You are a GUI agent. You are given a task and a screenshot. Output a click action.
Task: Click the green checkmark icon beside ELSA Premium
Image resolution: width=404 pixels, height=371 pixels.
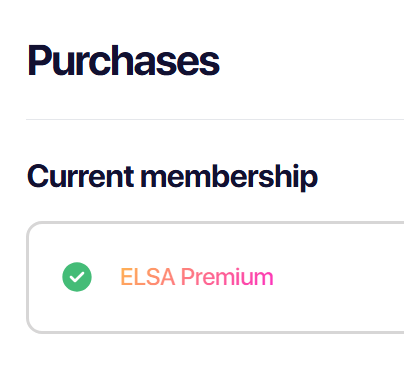pos(77,277)
